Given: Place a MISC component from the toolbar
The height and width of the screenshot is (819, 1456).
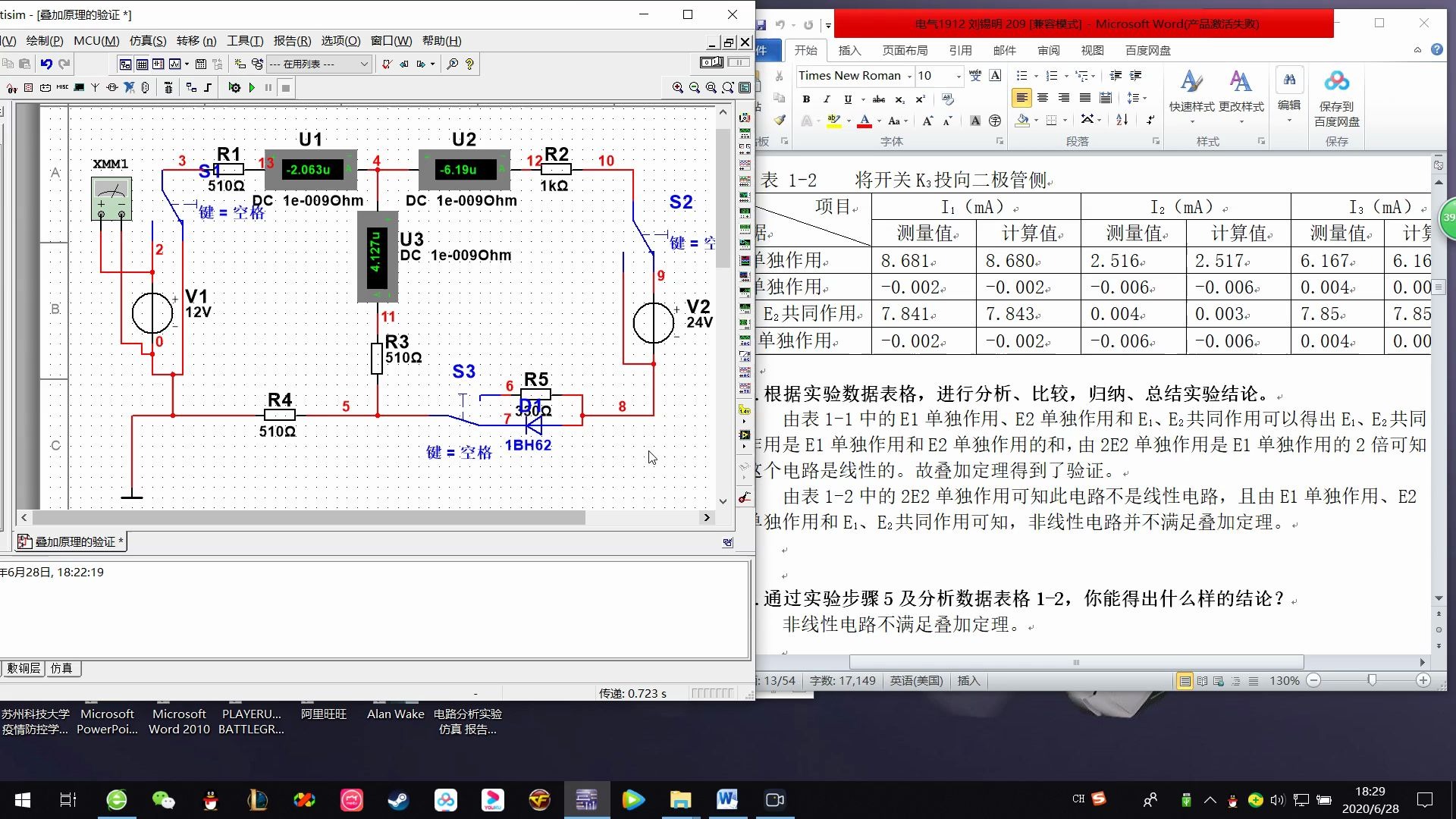Looking at the screenshot, I should pyautogui.click(x=62, y=88).
